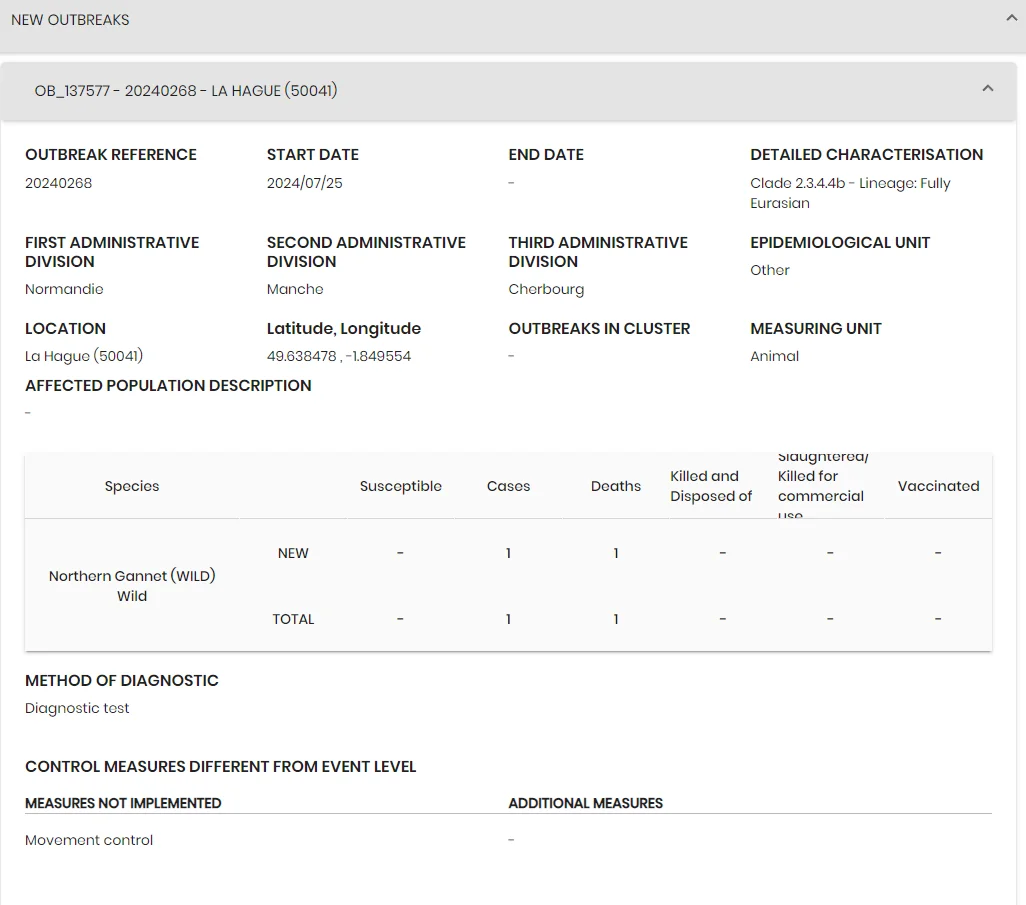Click the Clade 2.3.4.4b lineage text
Screen dimensions: 1026x905
[x=850, y=193]
